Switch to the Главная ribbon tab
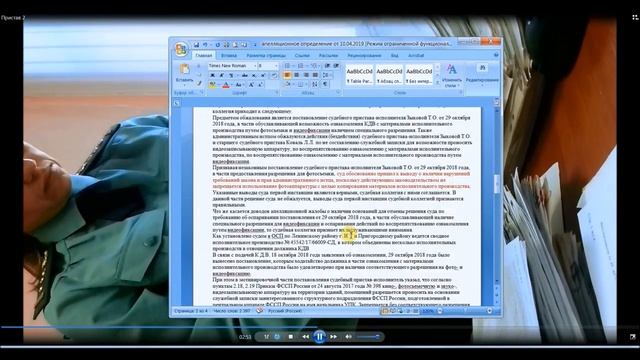This screenshot has width=640, height=360. [203, 56]
